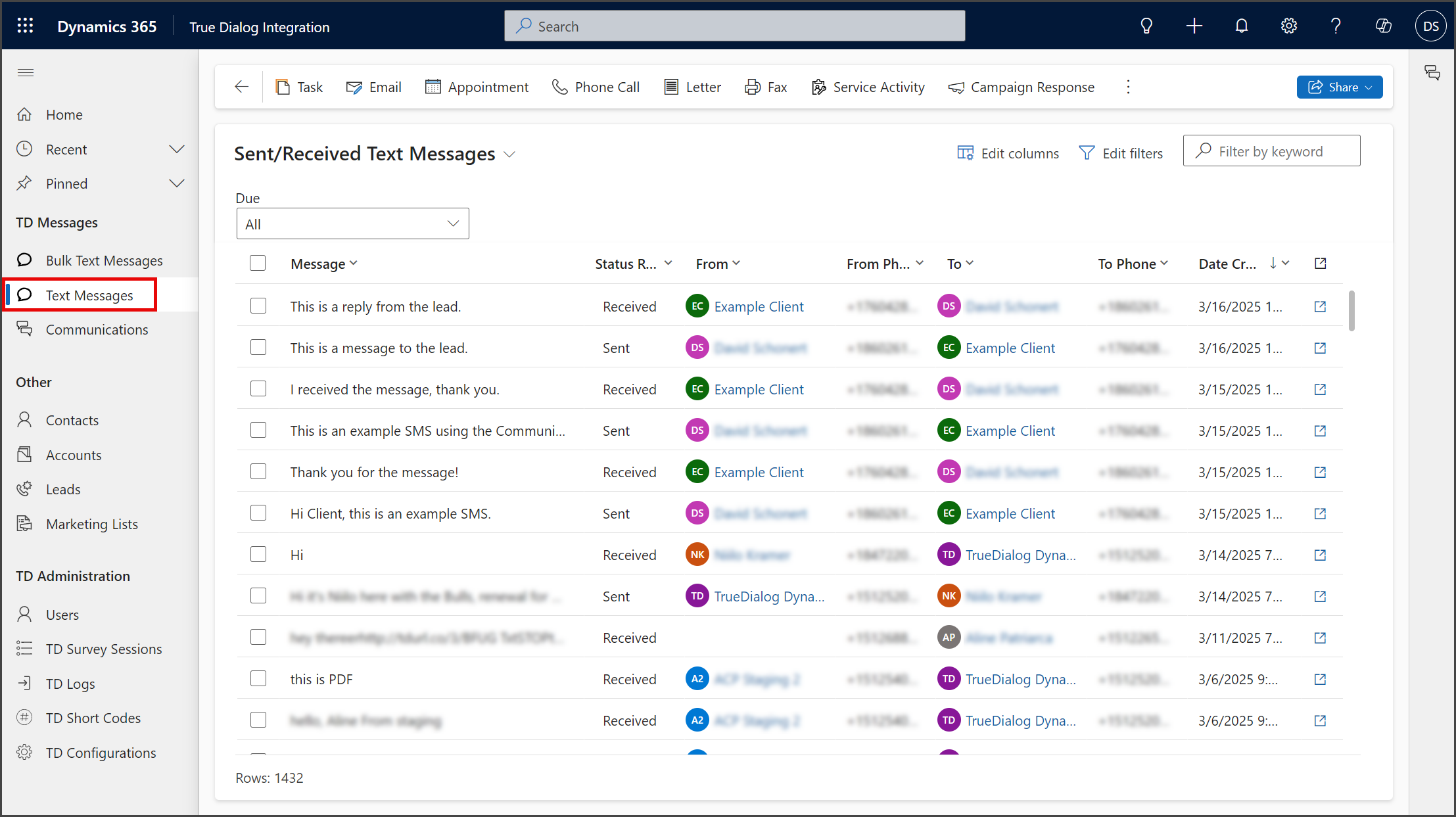Go to TD Configurations in sidebar
The height and width of the screenshot is (817, 1456).
click(101, 753)
